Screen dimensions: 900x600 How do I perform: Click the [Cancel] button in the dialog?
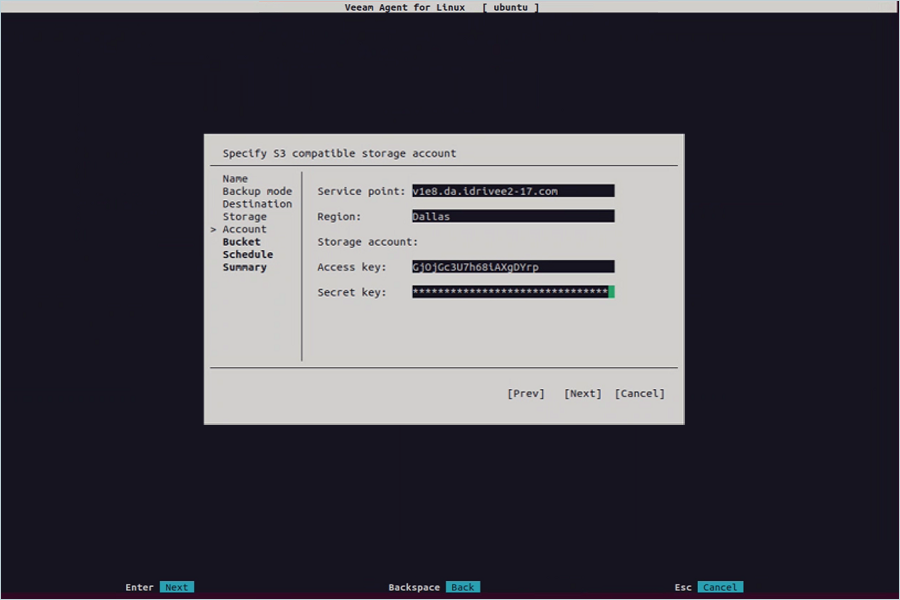[639, 393]
